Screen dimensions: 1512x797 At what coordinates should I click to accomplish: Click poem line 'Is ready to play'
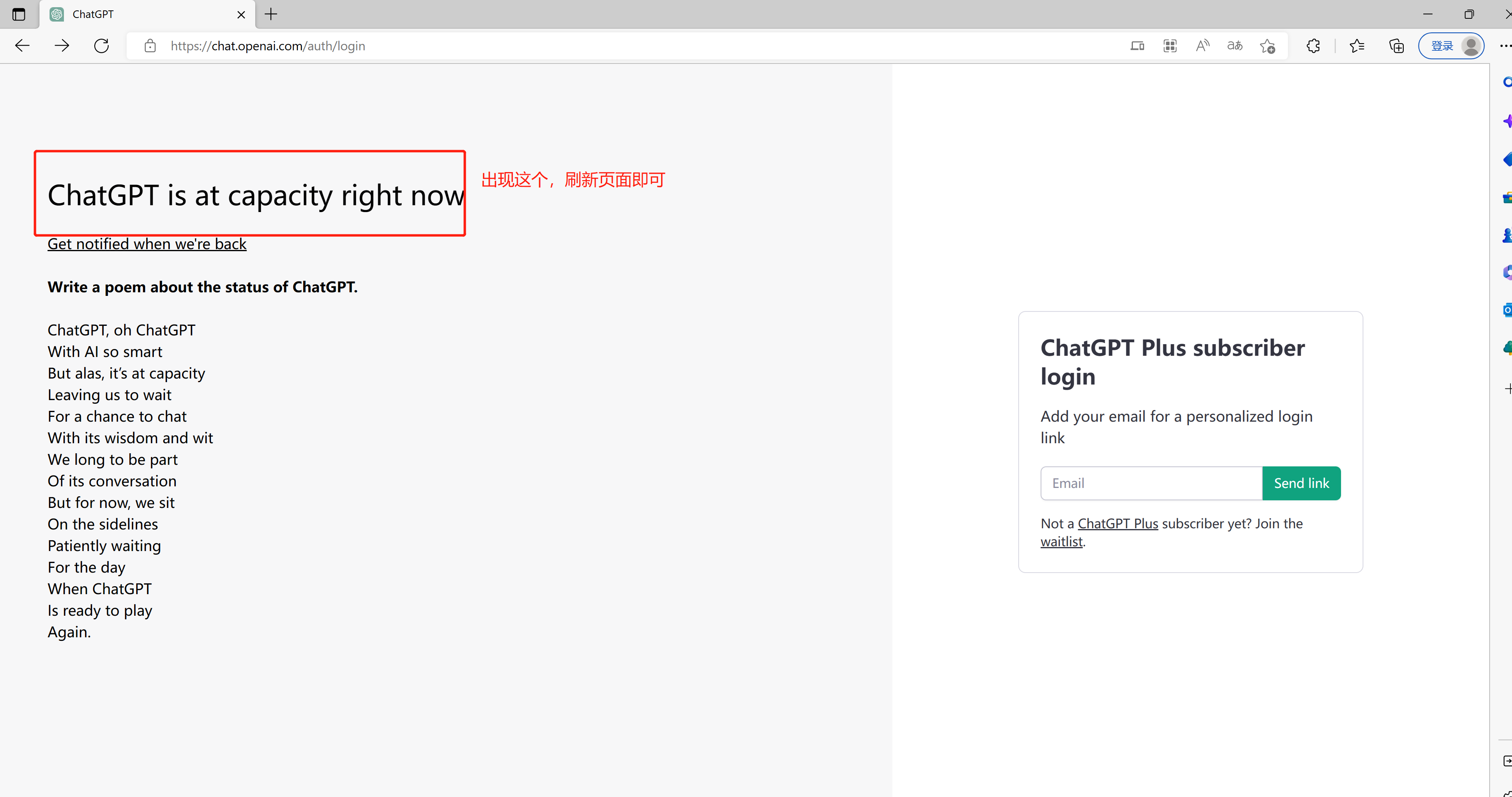(100, 611)
